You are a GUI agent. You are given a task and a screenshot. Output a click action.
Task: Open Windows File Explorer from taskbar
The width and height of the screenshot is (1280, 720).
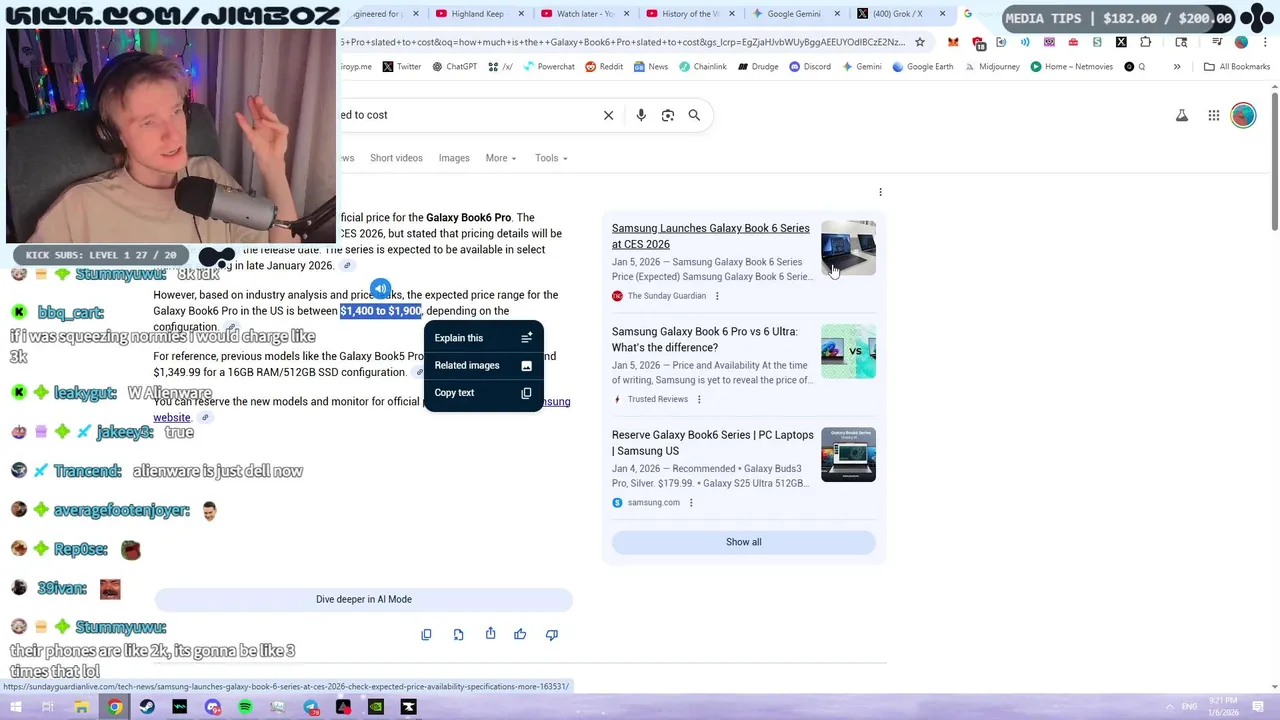coord(82,707)
